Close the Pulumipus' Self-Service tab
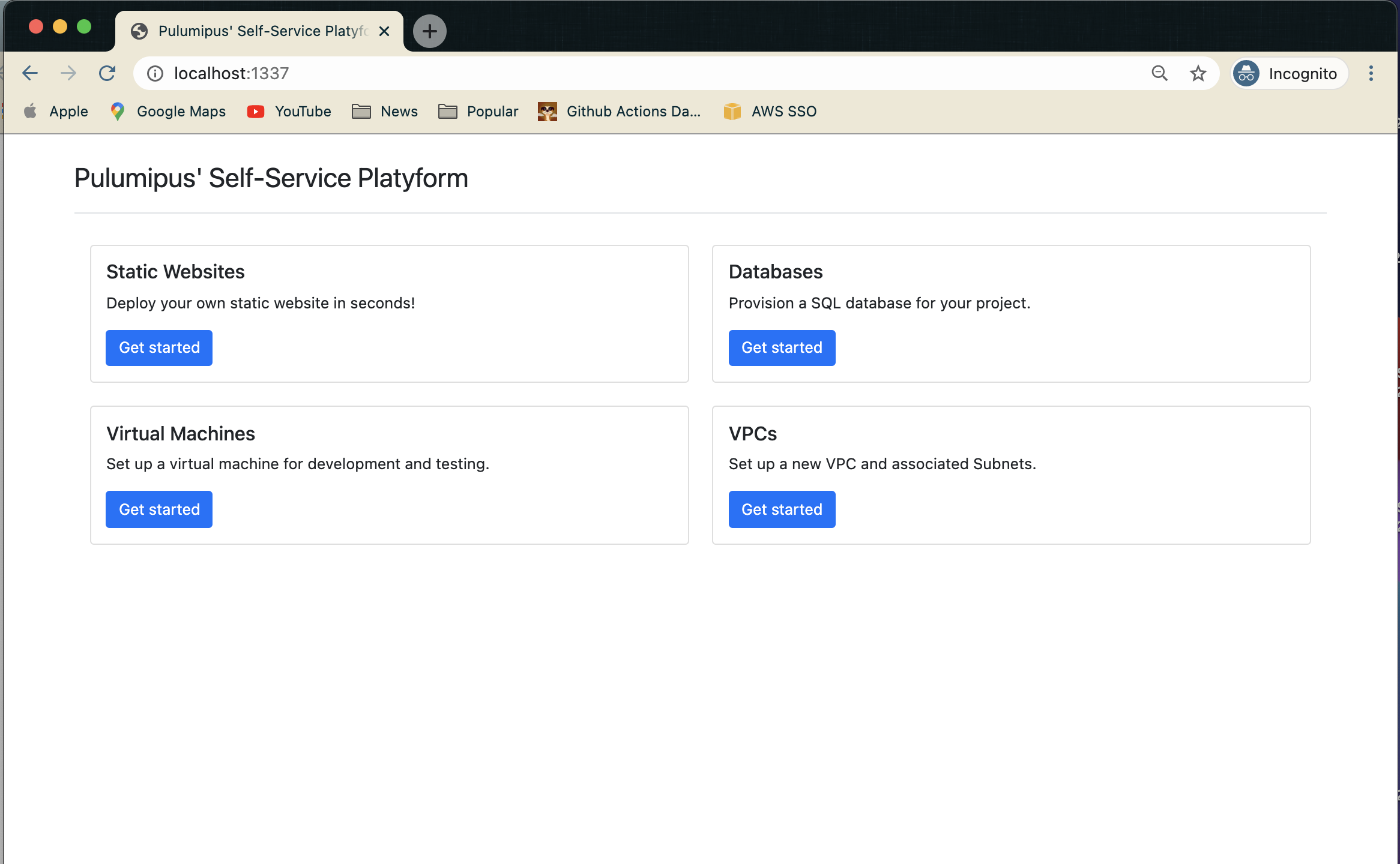Image resolution: width=1400 pixels, height=864 pixels. point(384,31)
